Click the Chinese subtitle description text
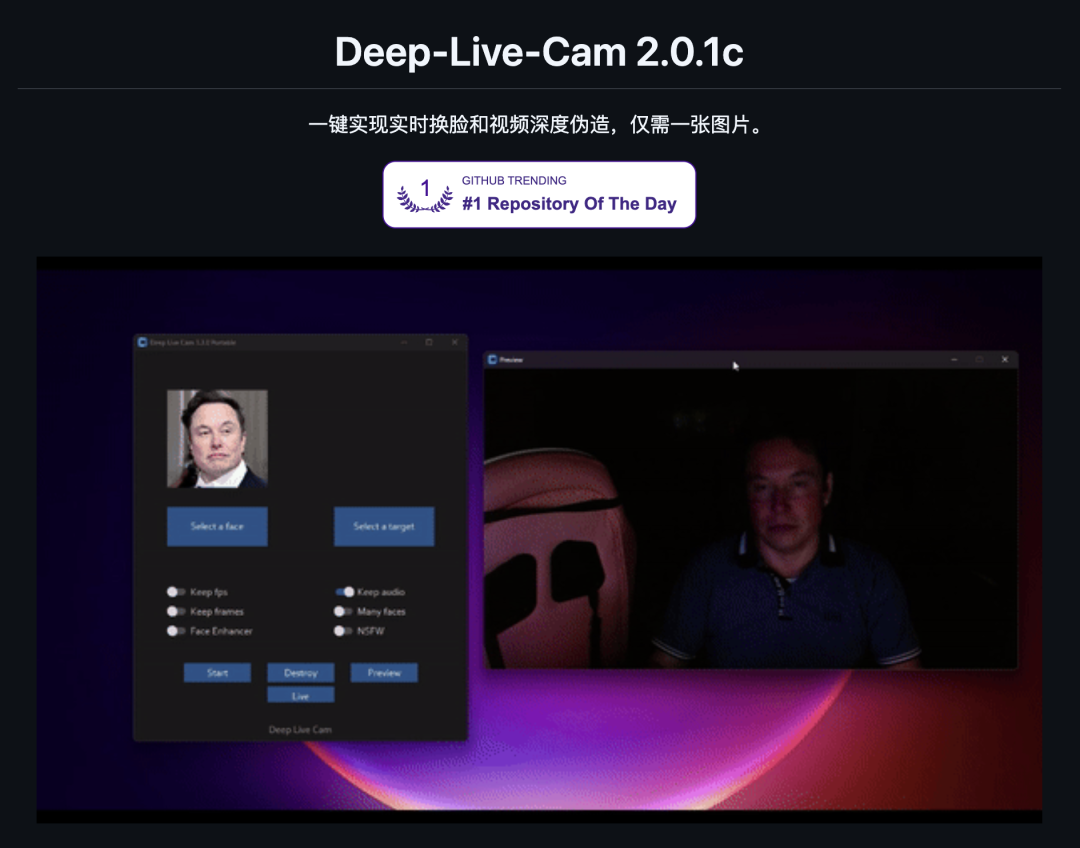This screenshot has height=848, width=1080. 539,125
